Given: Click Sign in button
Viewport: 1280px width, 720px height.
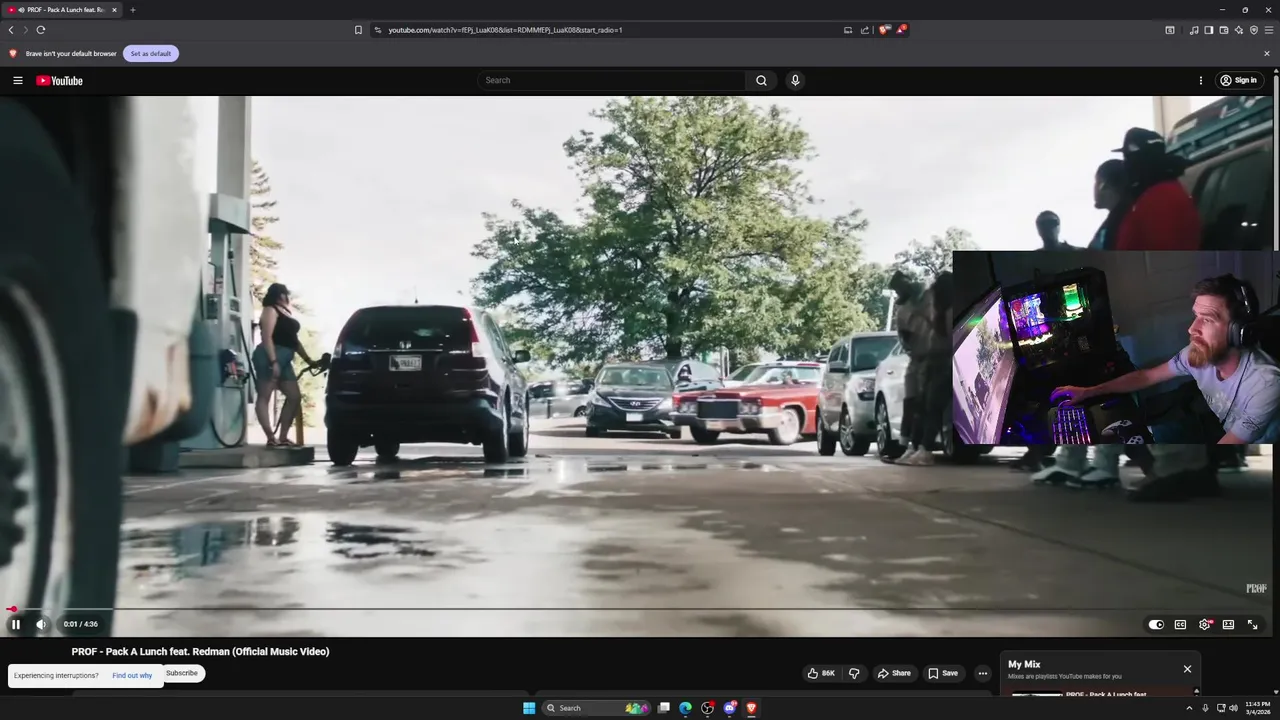Looking at the screenshot, I should (x=1238, y=80).
